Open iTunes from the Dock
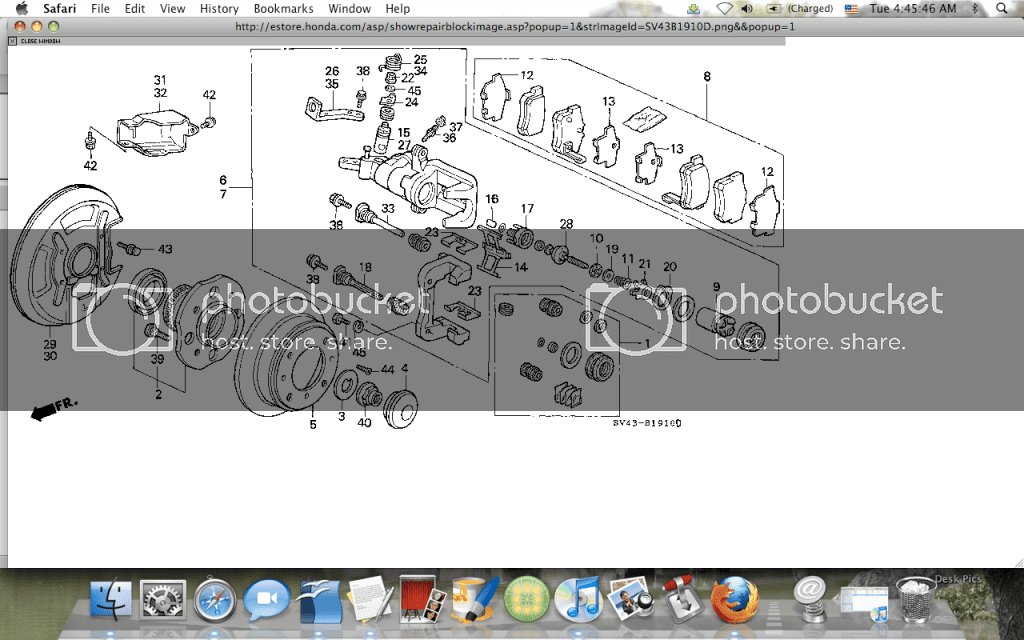 578,600
